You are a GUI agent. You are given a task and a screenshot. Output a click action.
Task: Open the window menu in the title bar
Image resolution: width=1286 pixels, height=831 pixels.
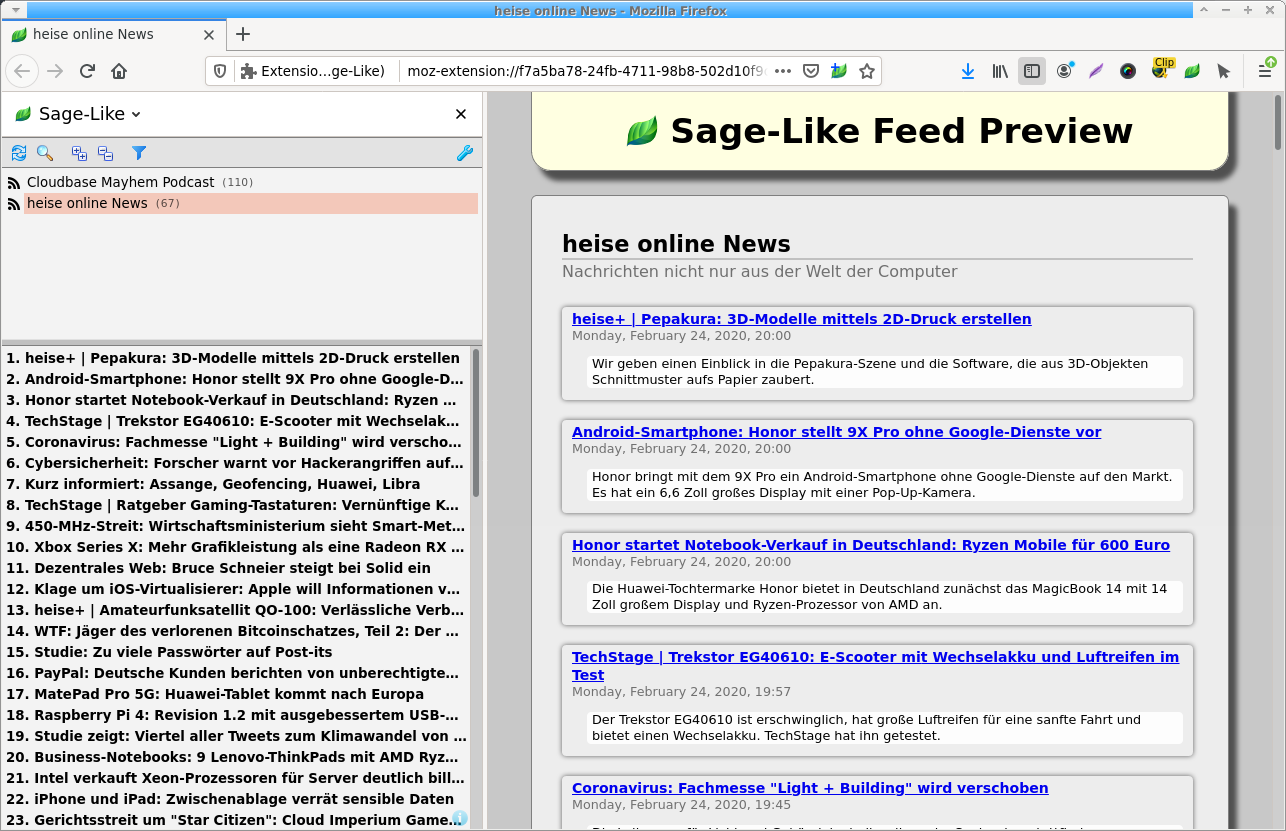[x=15, y=9]
